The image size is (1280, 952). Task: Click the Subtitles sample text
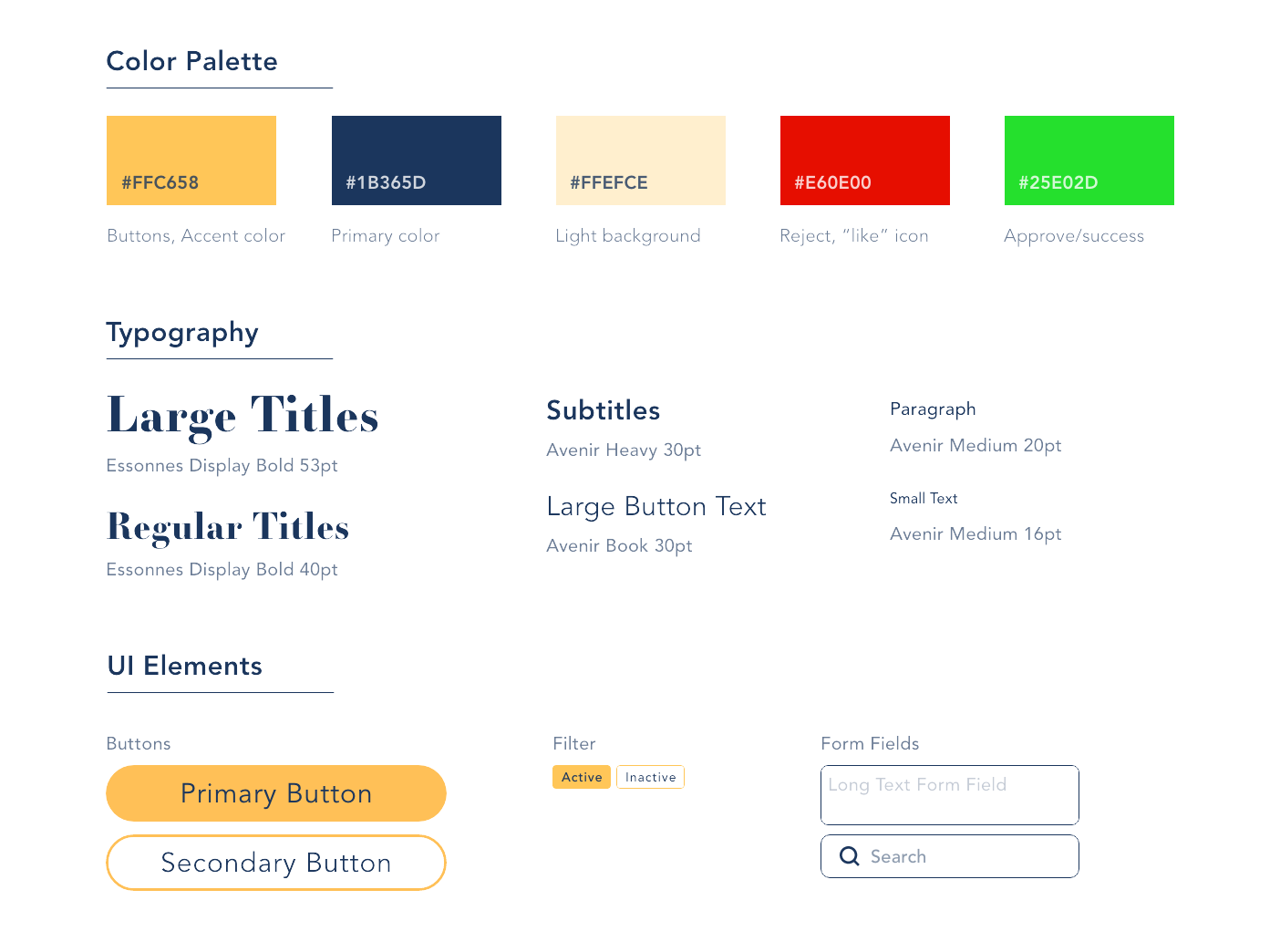pos(603,410)
